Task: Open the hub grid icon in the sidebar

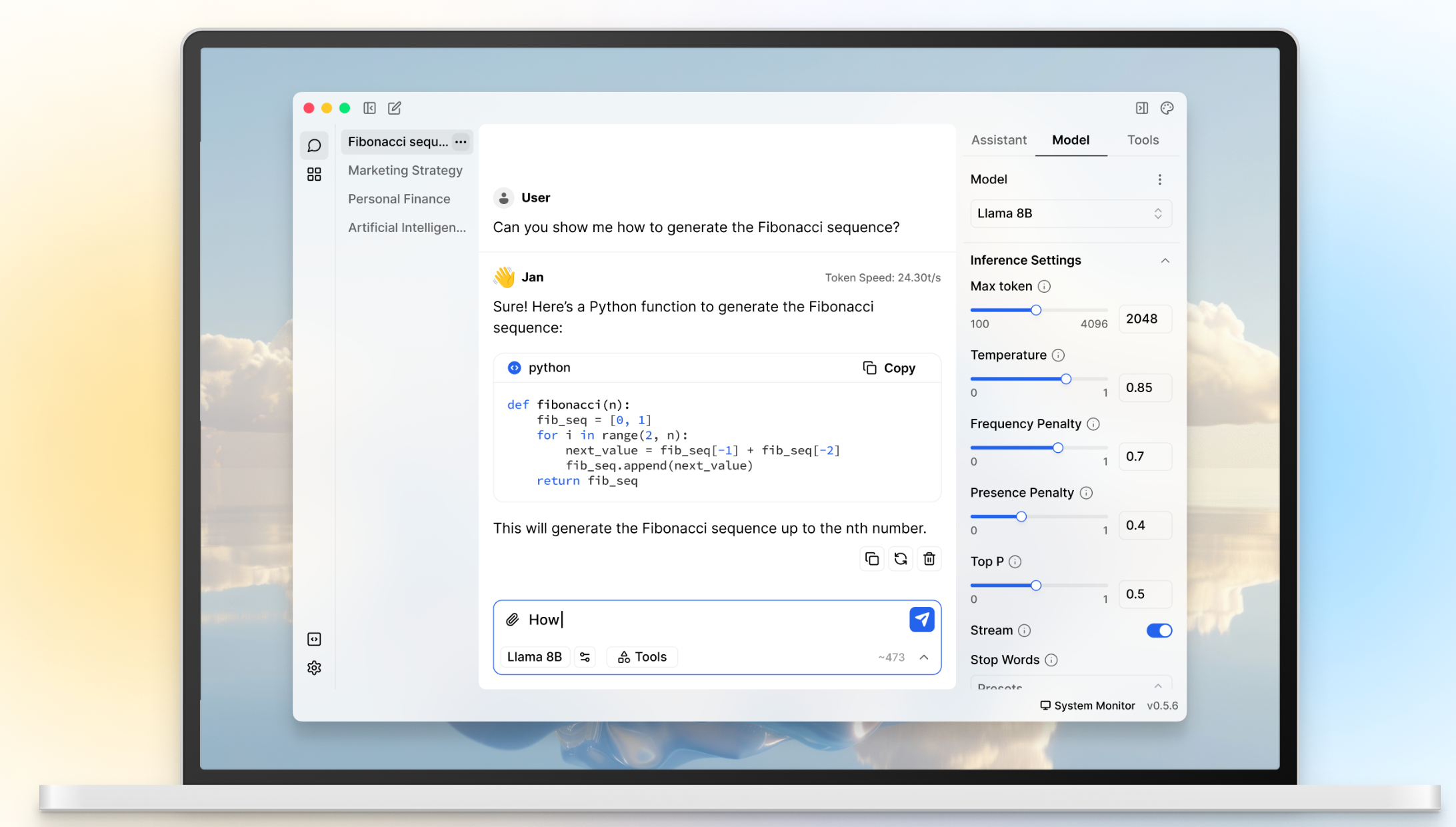Action: [314, 175]
